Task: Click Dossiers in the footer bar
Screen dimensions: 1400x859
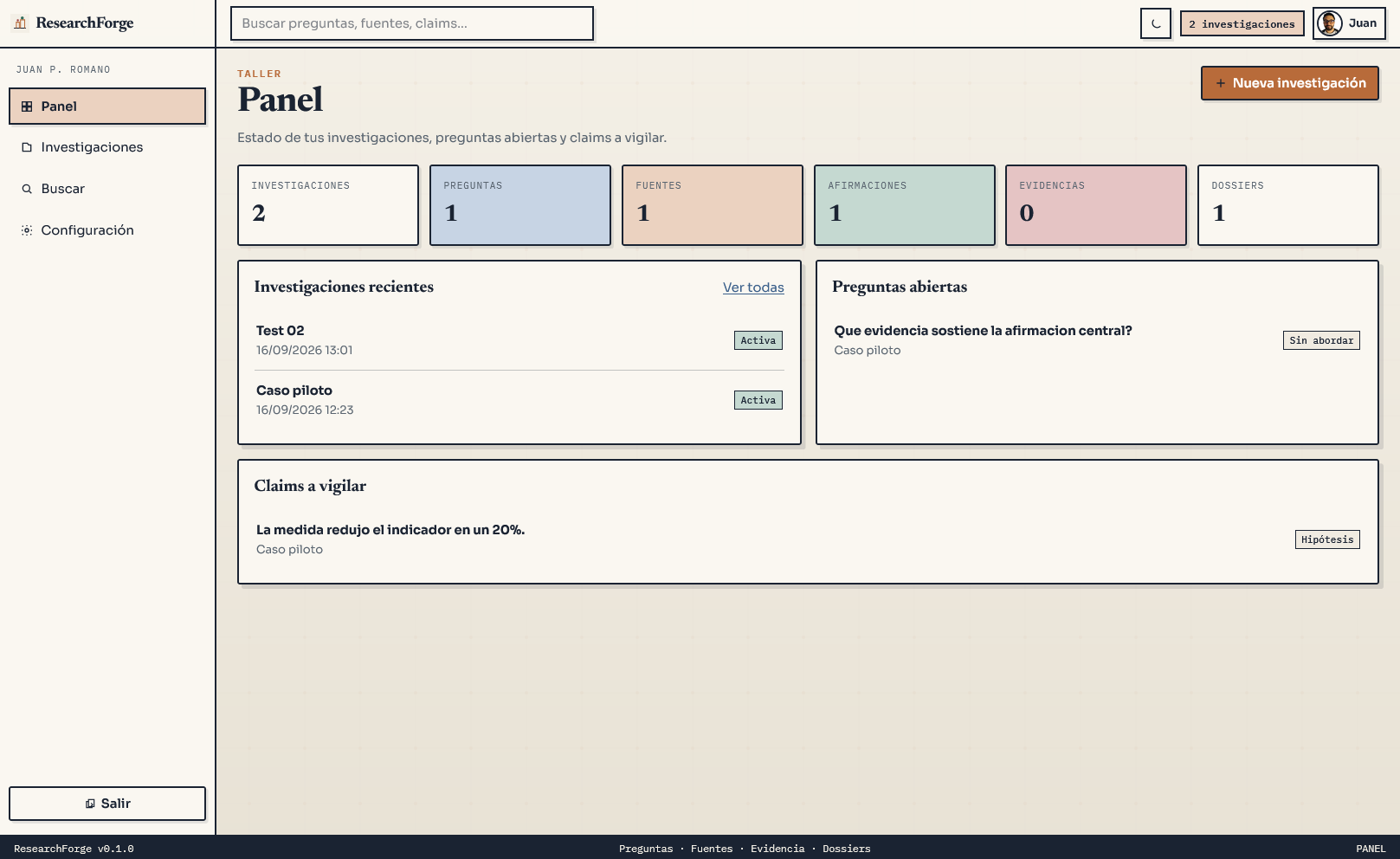Action: pyautogui.click(x=847, y=849)
